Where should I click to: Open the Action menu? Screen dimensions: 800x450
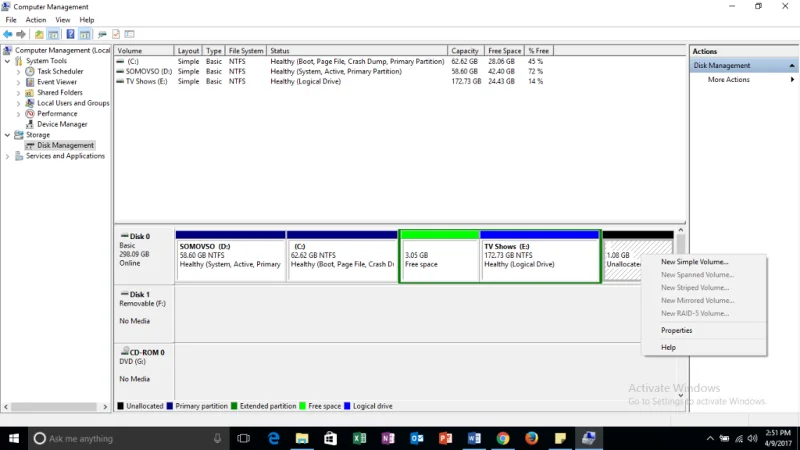[36, 20]
